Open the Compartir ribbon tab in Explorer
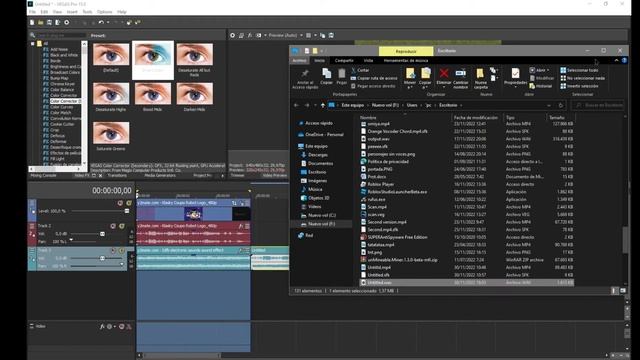 tap(344, 60)
